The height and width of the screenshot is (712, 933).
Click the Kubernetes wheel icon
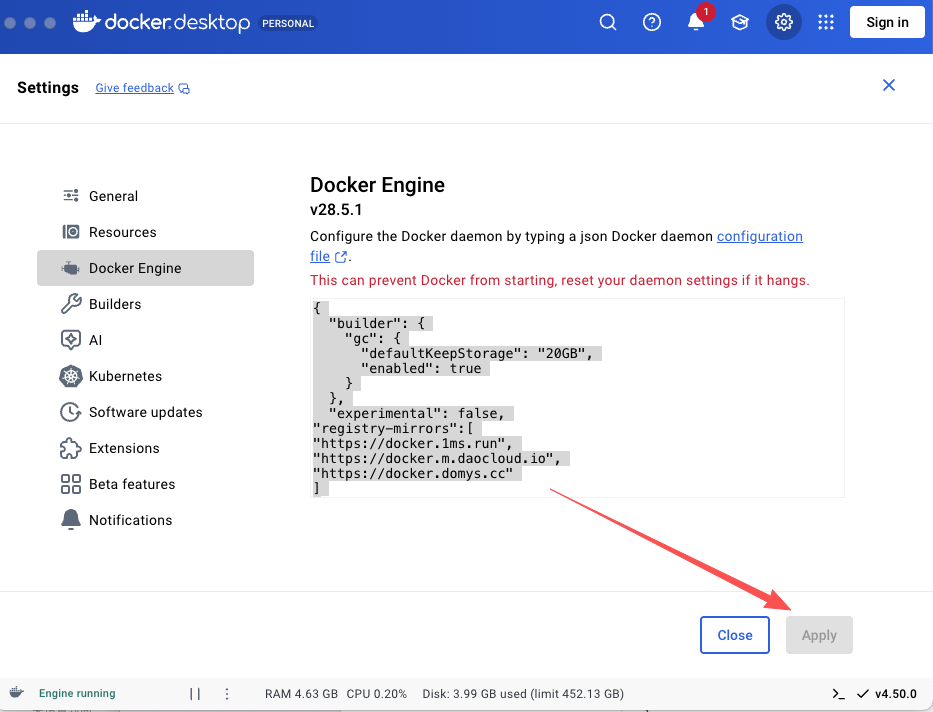[70, 376]
